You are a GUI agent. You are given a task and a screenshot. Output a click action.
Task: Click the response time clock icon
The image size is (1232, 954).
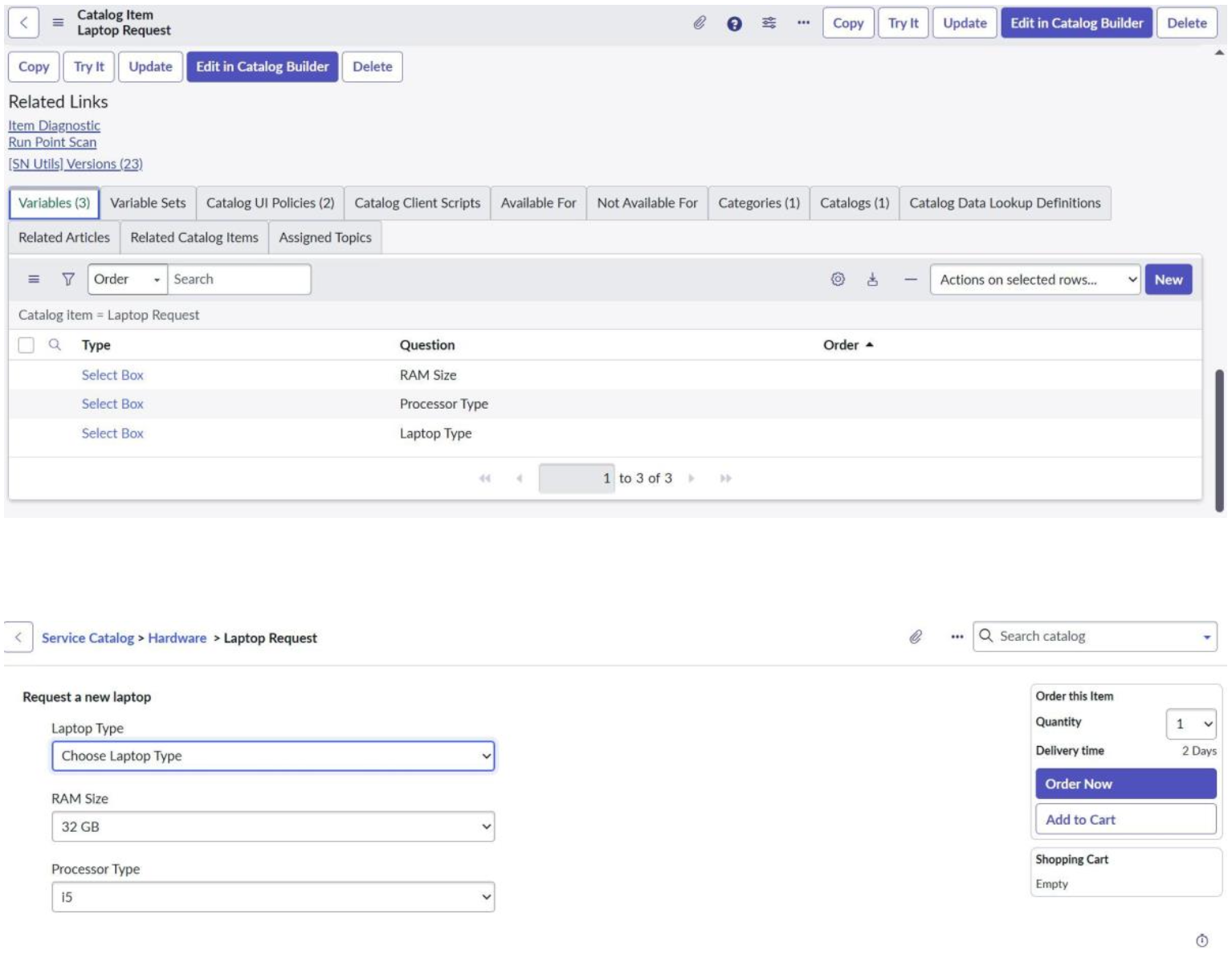click(x=1201, y=940)
